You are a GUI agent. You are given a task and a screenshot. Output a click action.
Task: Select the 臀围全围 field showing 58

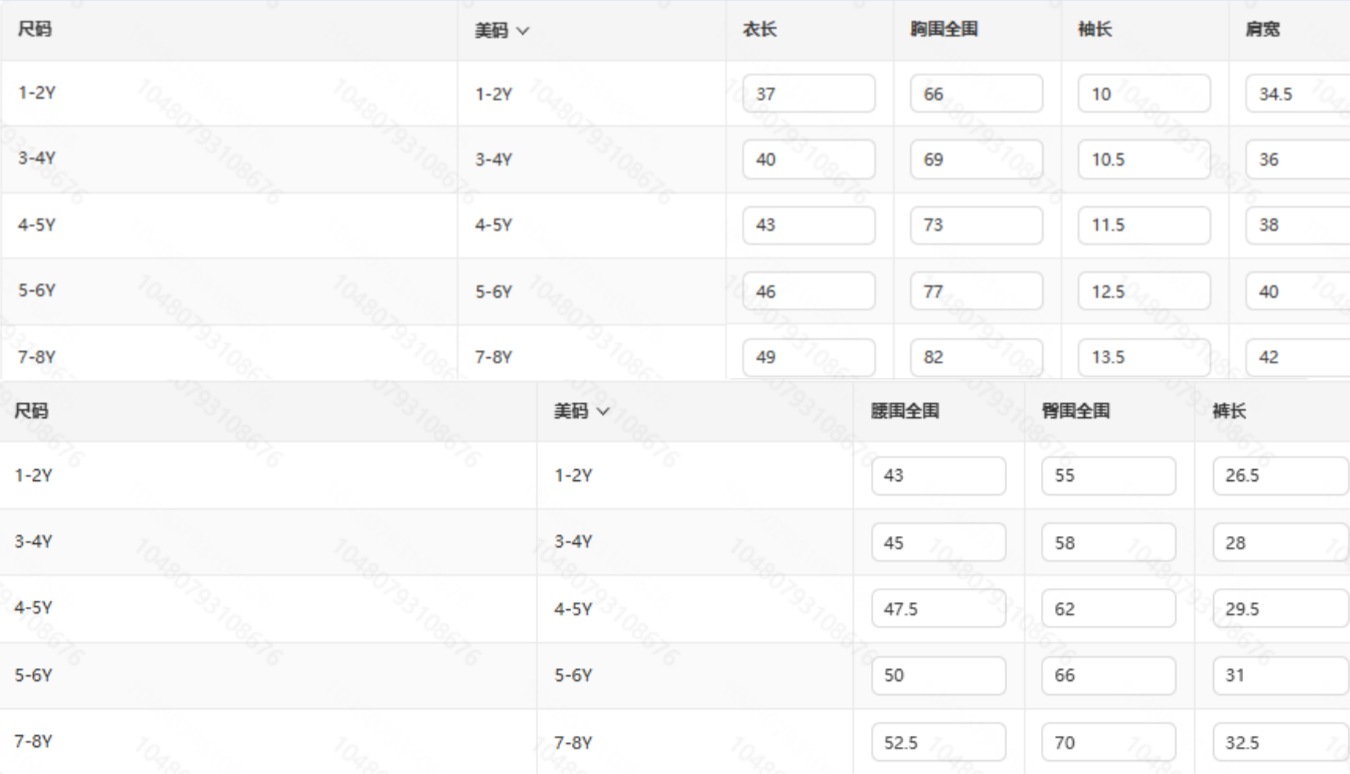(x=1109, y=543)
